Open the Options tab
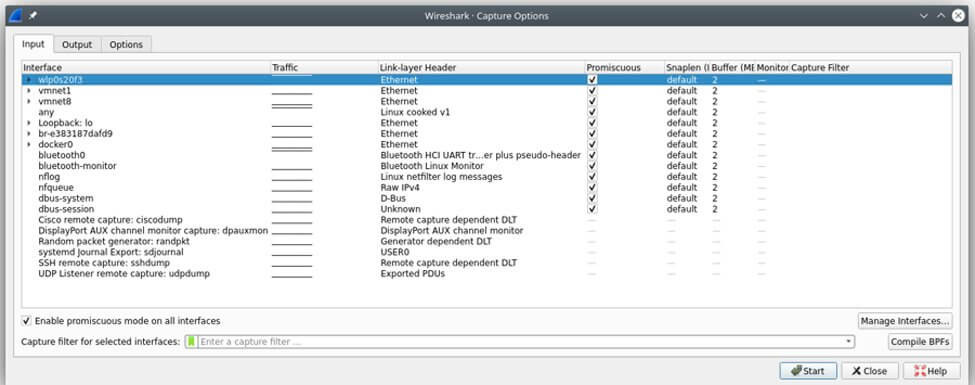This screenshot has width=975, height=385. [x=126, y=45]
